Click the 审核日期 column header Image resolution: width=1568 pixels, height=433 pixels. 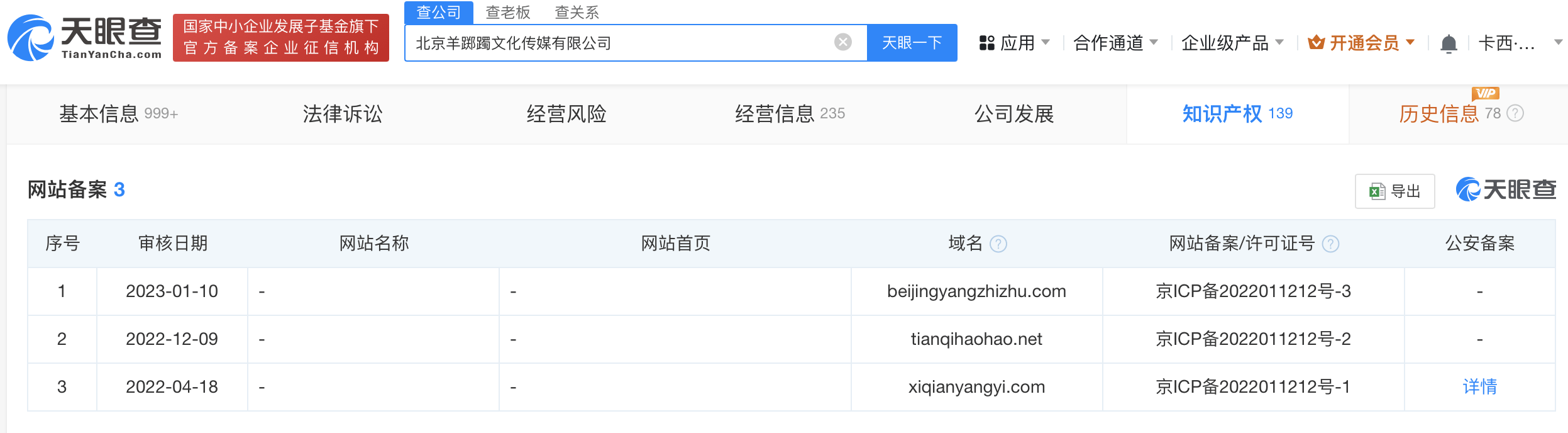pyautogui.click(x=173, y=244)
